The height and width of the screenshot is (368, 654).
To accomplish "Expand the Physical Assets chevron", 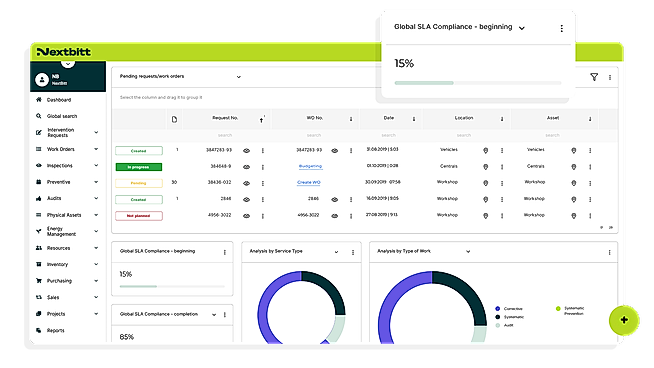I will (x=96, y=215).
